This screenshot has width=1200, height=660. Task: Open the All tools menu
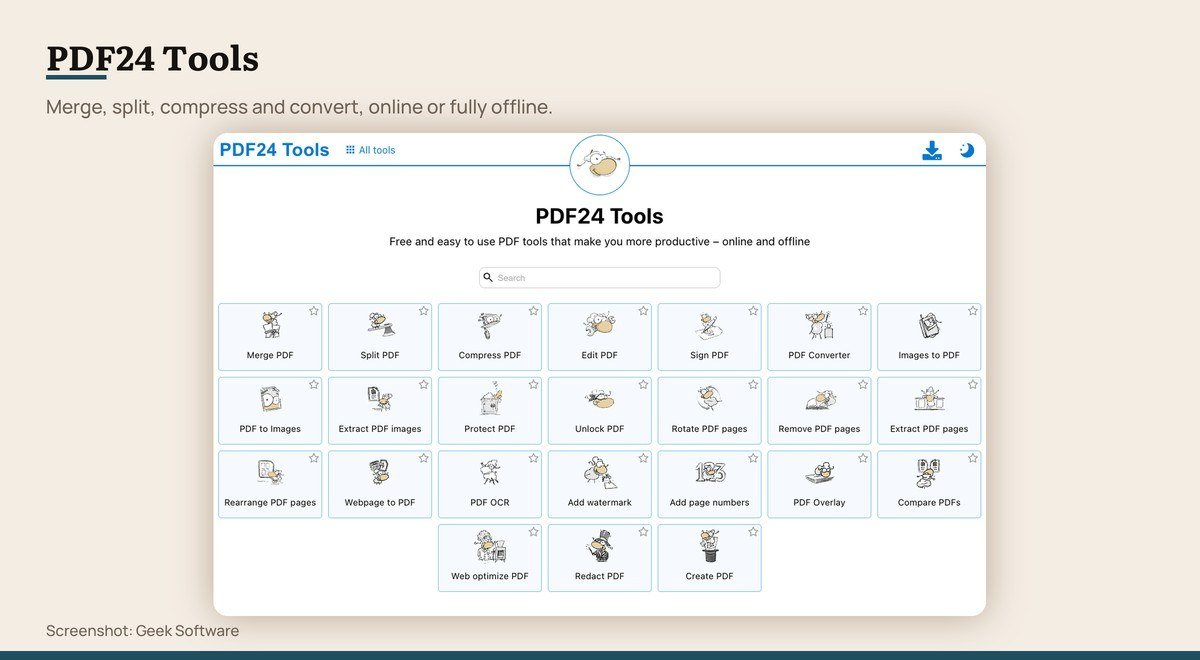[371, 150]
